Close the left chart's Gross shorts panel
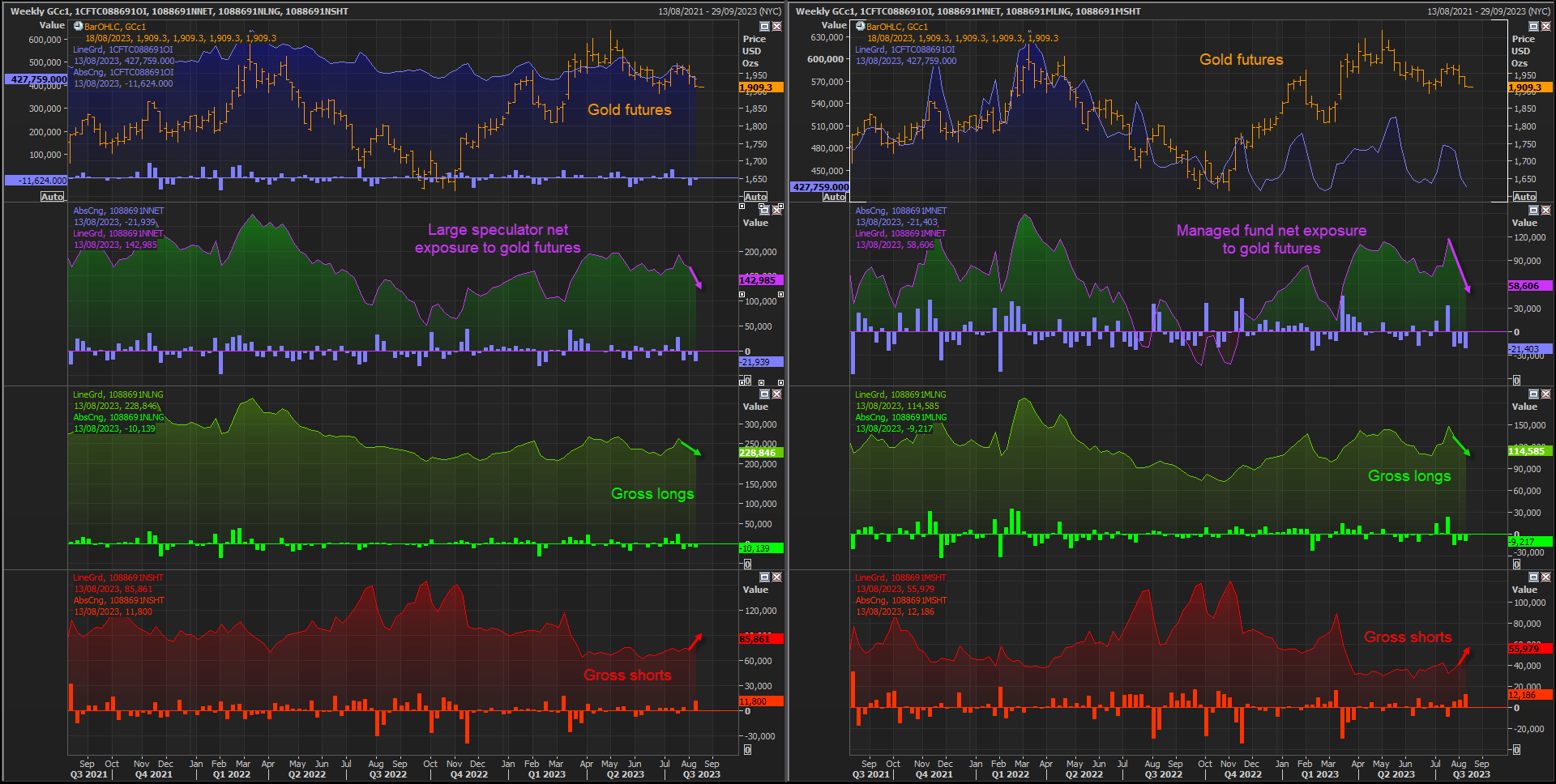 (776, 577)
